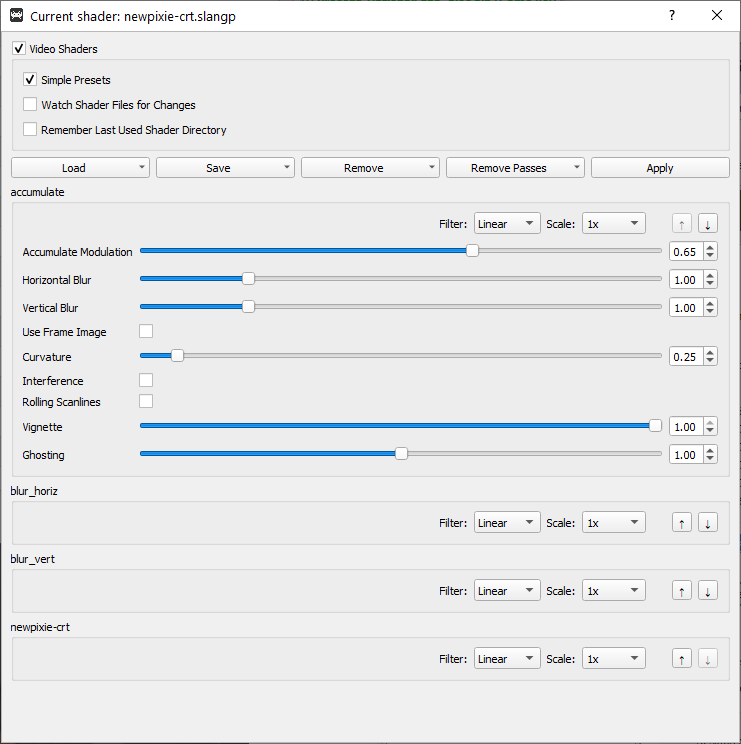Click the Curvature slider handle

pos(177,356)
